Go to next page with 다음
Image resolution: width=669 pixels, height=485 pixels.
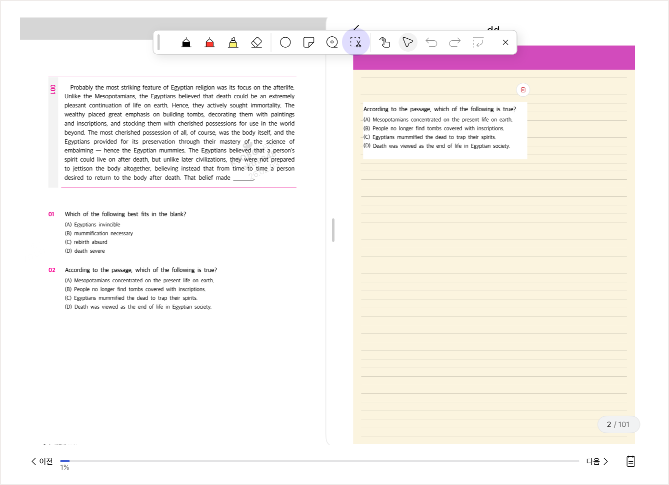click(597, 461)
